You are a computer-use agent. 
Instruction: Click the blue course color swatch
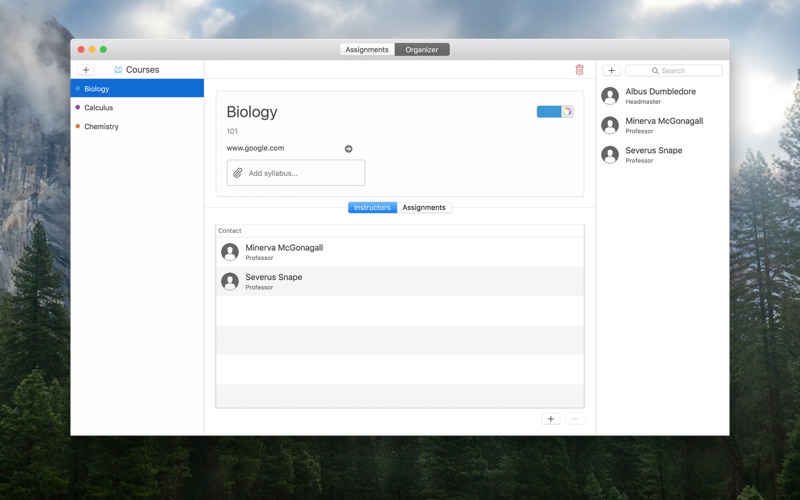coord(549,112)
